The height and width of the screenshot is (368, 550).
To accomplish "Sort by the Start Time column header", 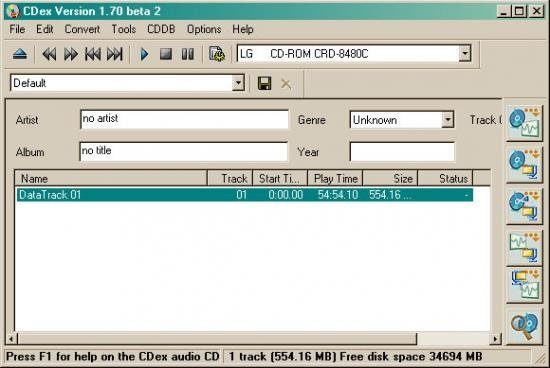I will 280,179.
